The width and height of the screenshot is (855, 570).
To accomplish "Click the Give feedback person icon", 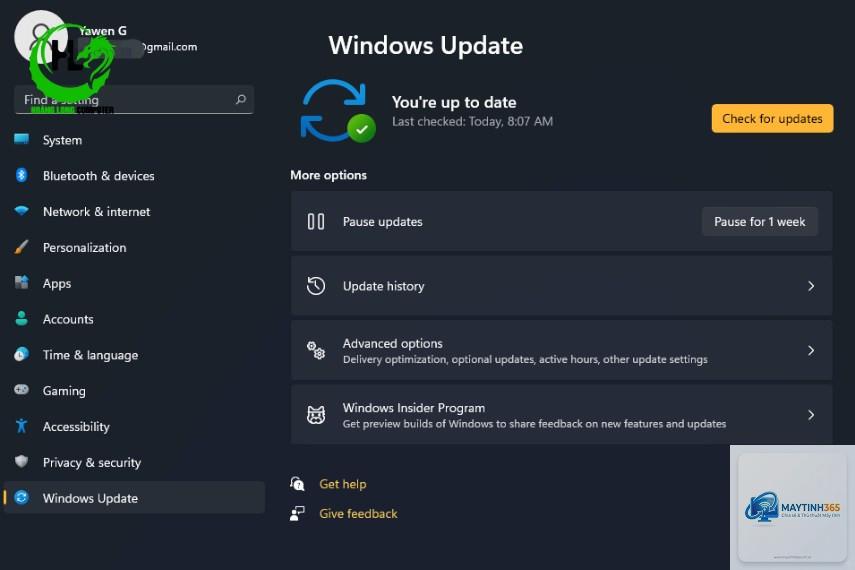I will click(x=297, y=513).
